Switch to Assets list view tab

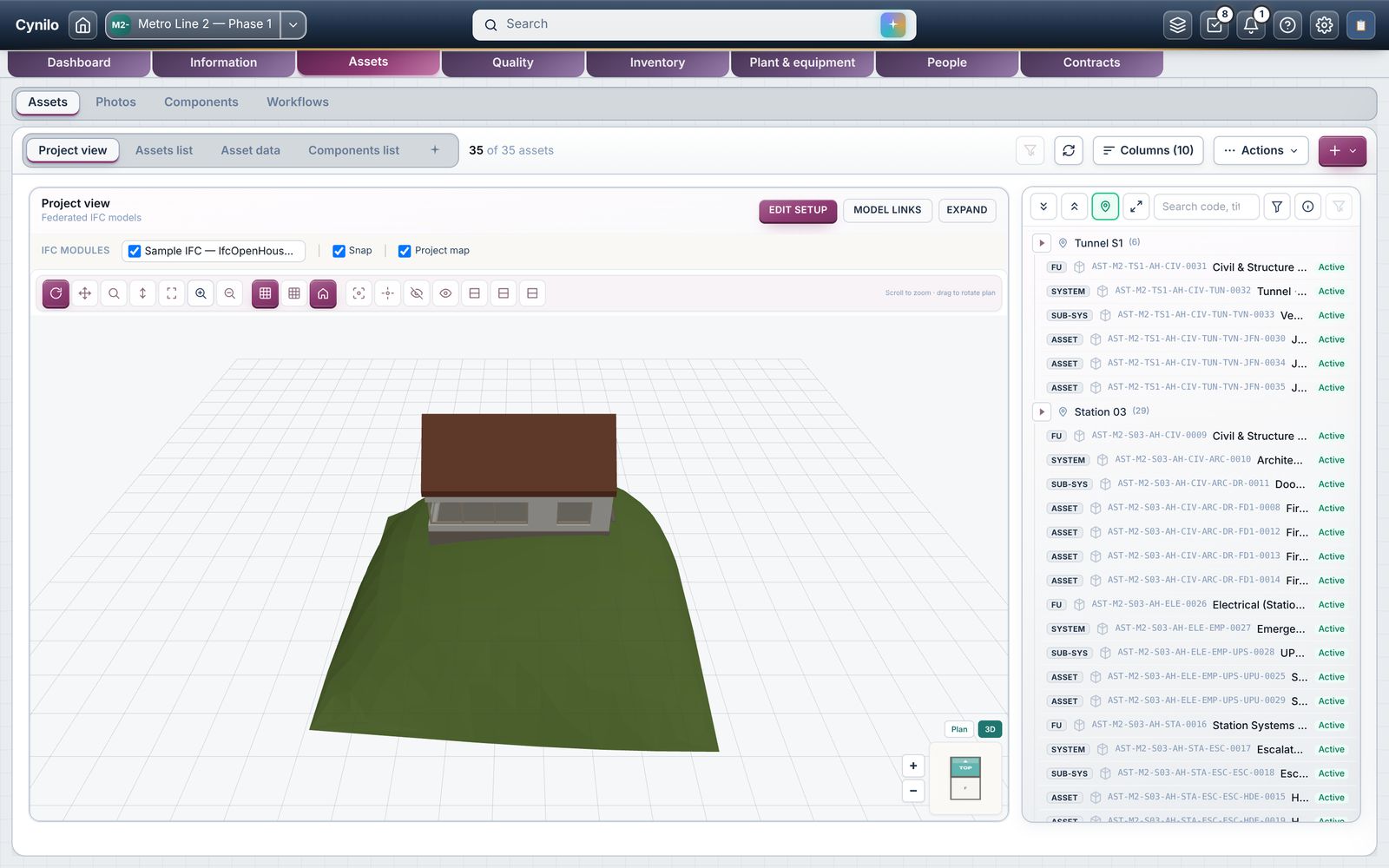pyautogui.click(x=164, y=150)
